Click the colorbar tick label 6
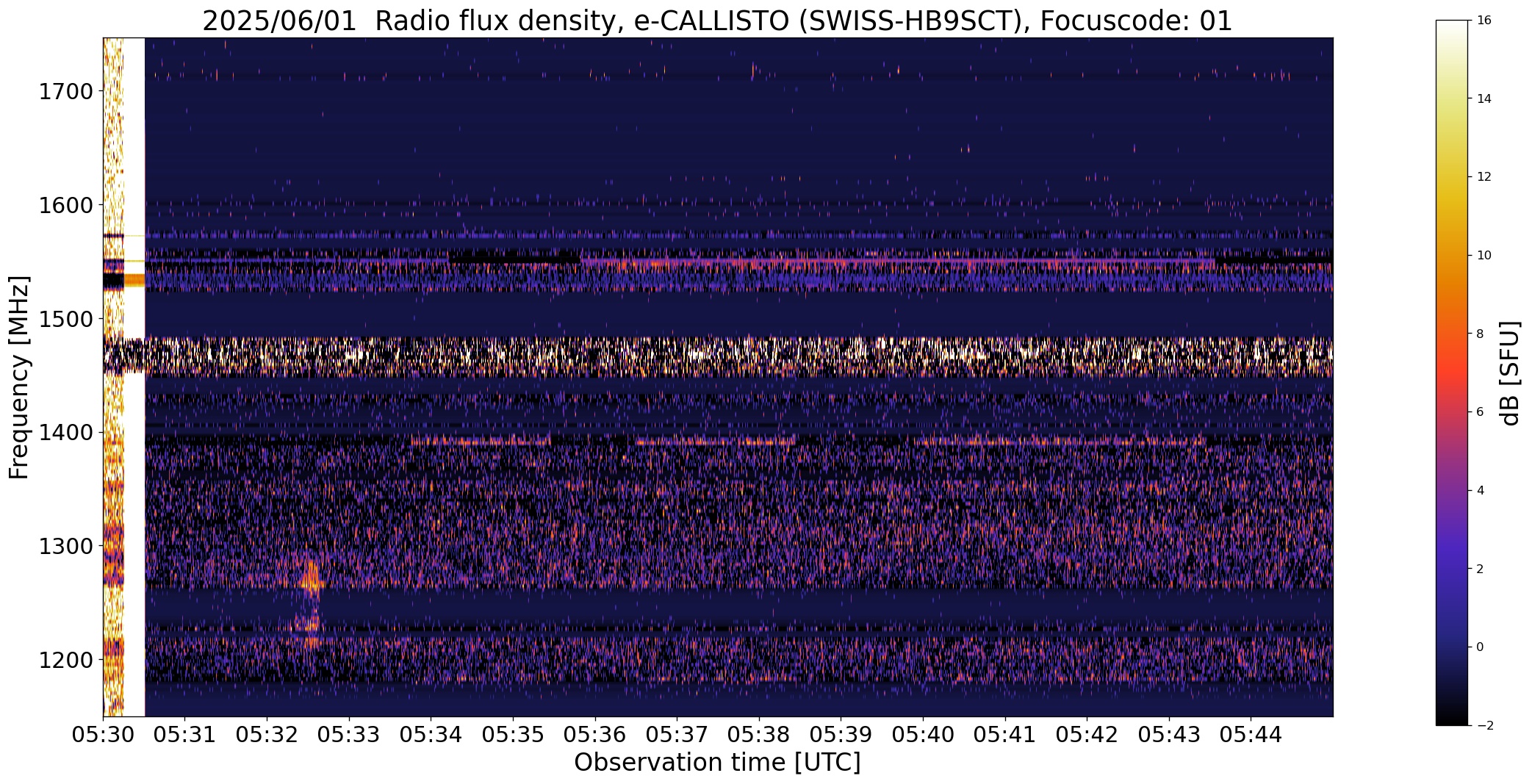The width and height of the screenshot is (1532, 784). click(x=1480, y=412)
